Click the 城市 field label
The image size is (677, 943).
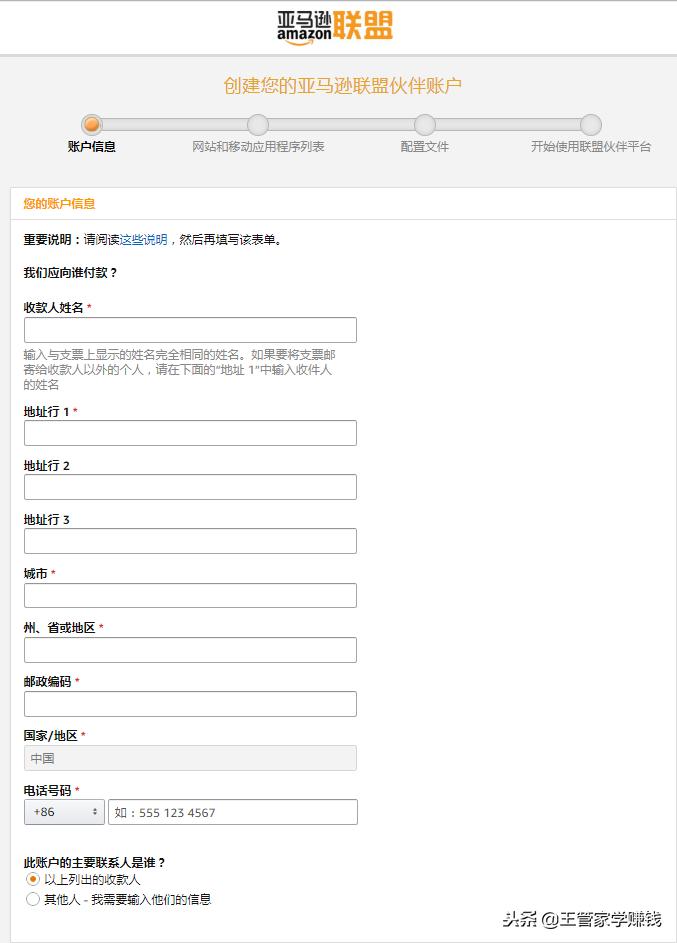pyautogui.click(x=35, y=573)
